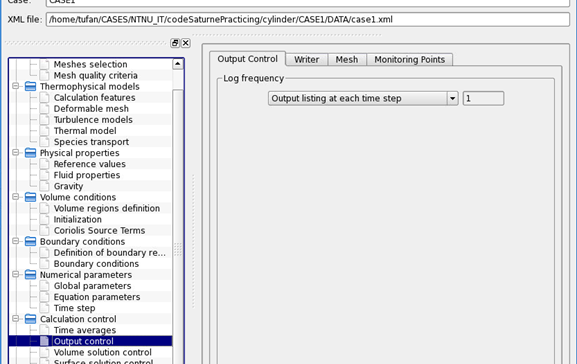The image size is (577, 364).
Task: Switch to the Mesh tab
Action: [347, 60]
